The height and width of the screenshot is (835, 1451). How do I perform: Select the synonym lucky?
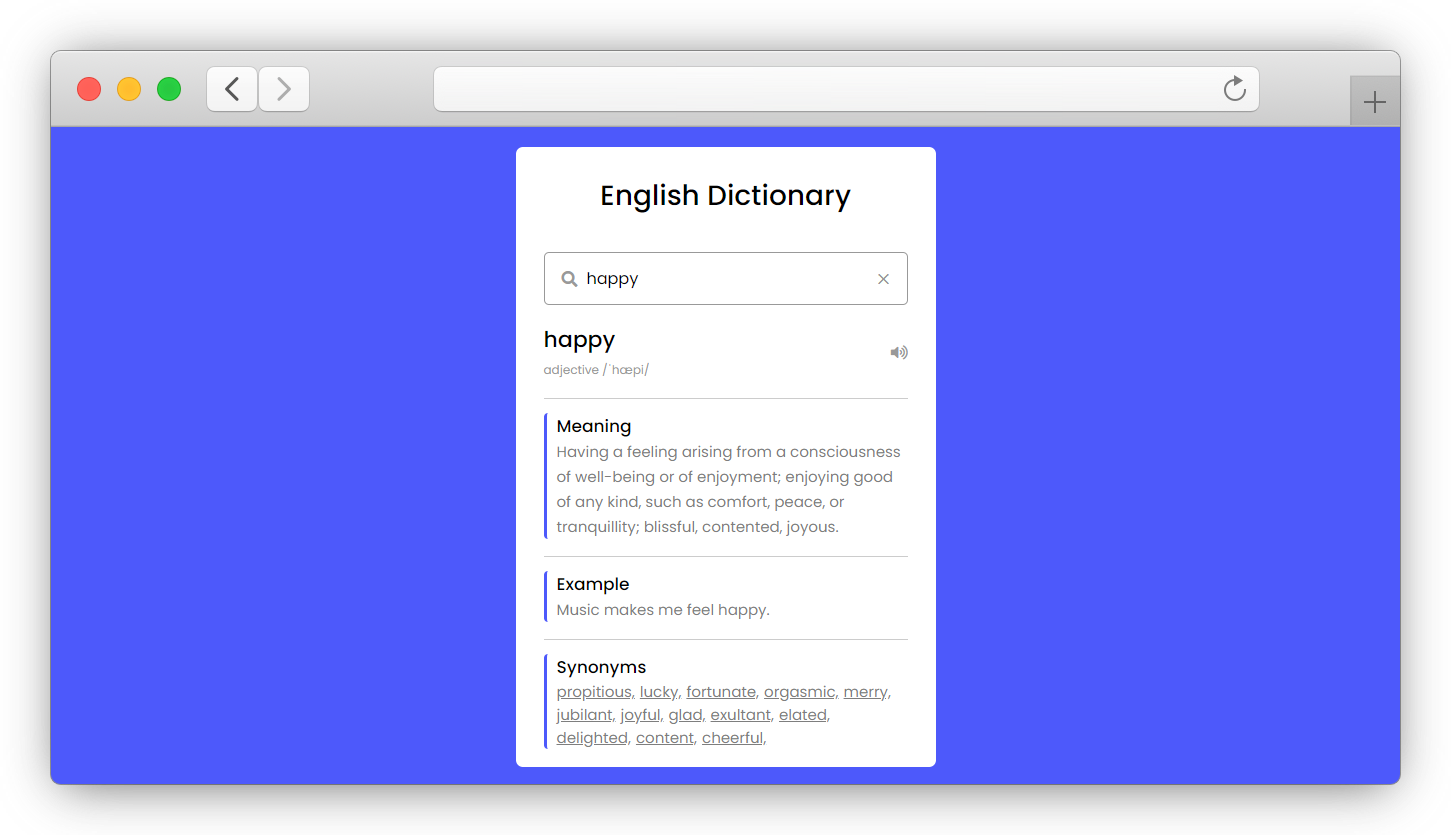coord(658,691)
